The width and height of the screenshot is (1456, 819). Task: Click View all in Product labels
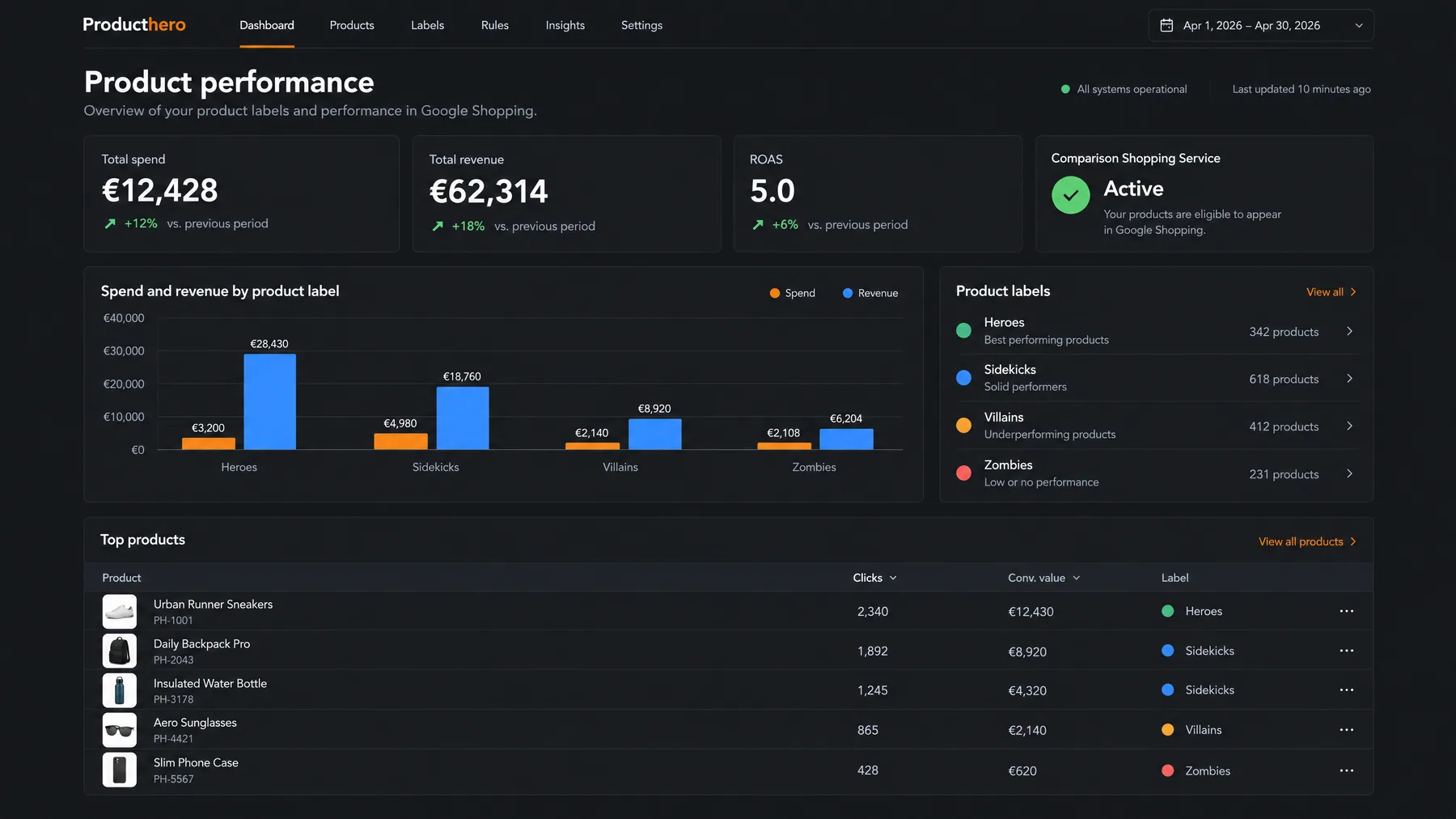point(1331,292)
